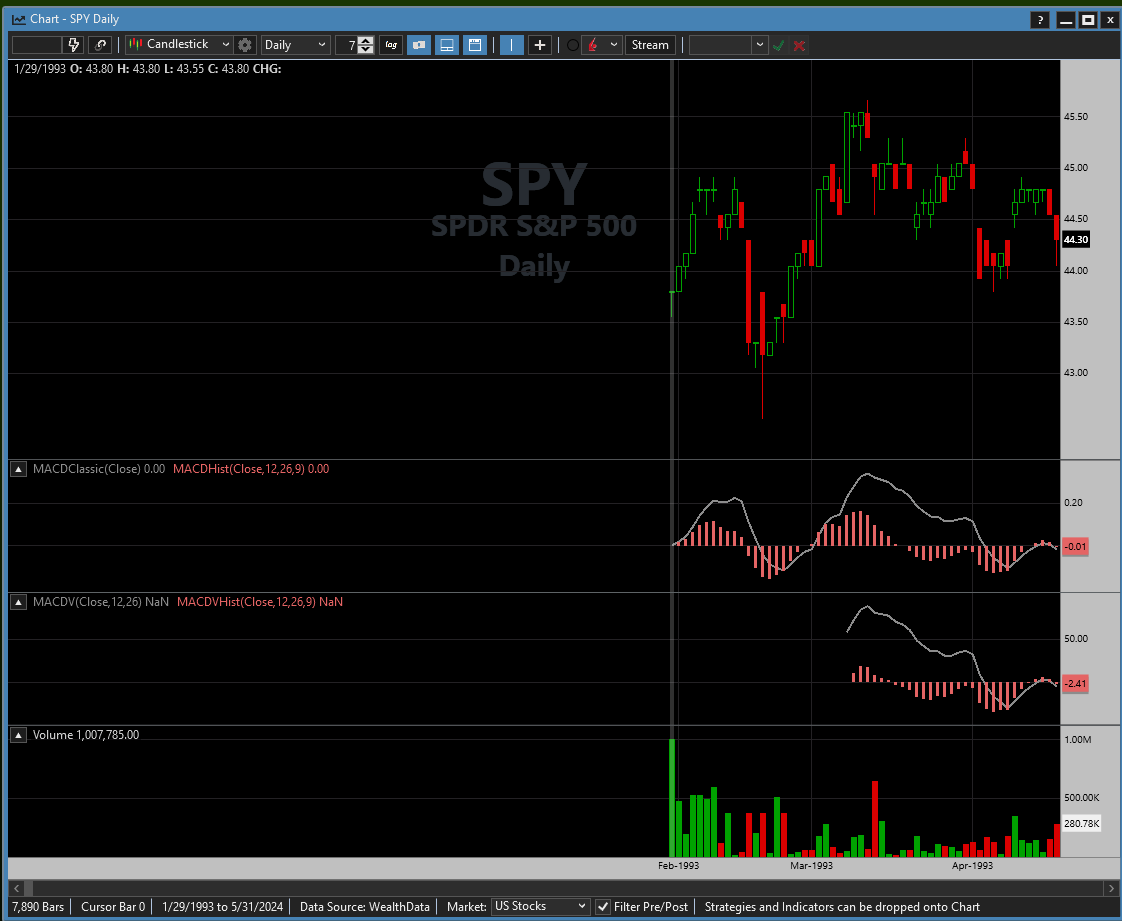Click the red drawing tool icon
Image resolution: width=1122 pixels, height=921 pixels.
coord(593,45)
